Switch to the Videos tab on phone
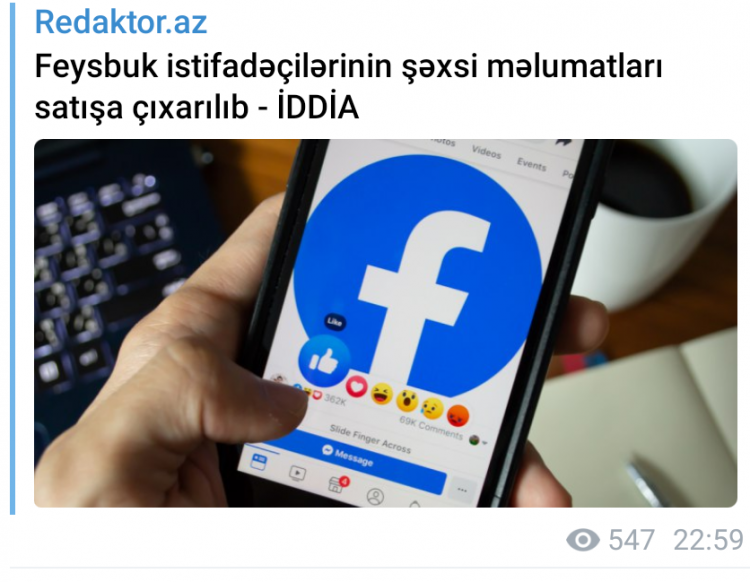The image size is (750, 582). [486, 152]
